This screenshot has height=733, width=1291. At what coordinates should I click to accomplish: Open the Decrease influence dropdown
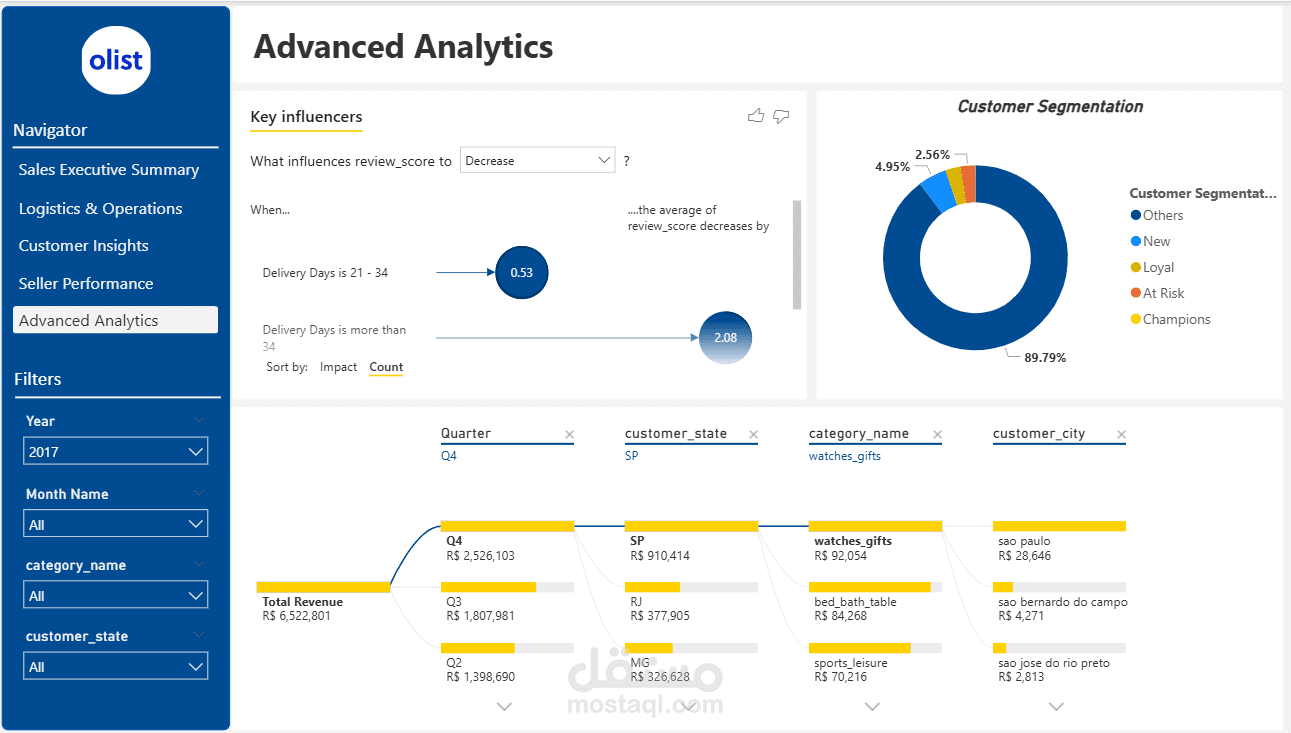pos(537,161)
